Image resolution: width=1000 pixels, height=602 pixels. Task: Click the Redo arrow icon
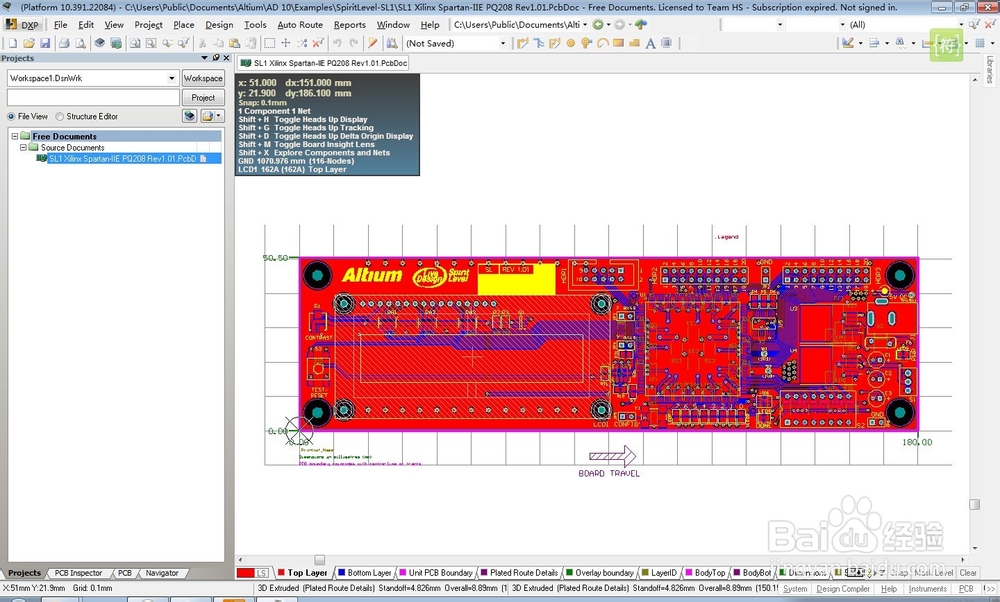tap(353, 43)
